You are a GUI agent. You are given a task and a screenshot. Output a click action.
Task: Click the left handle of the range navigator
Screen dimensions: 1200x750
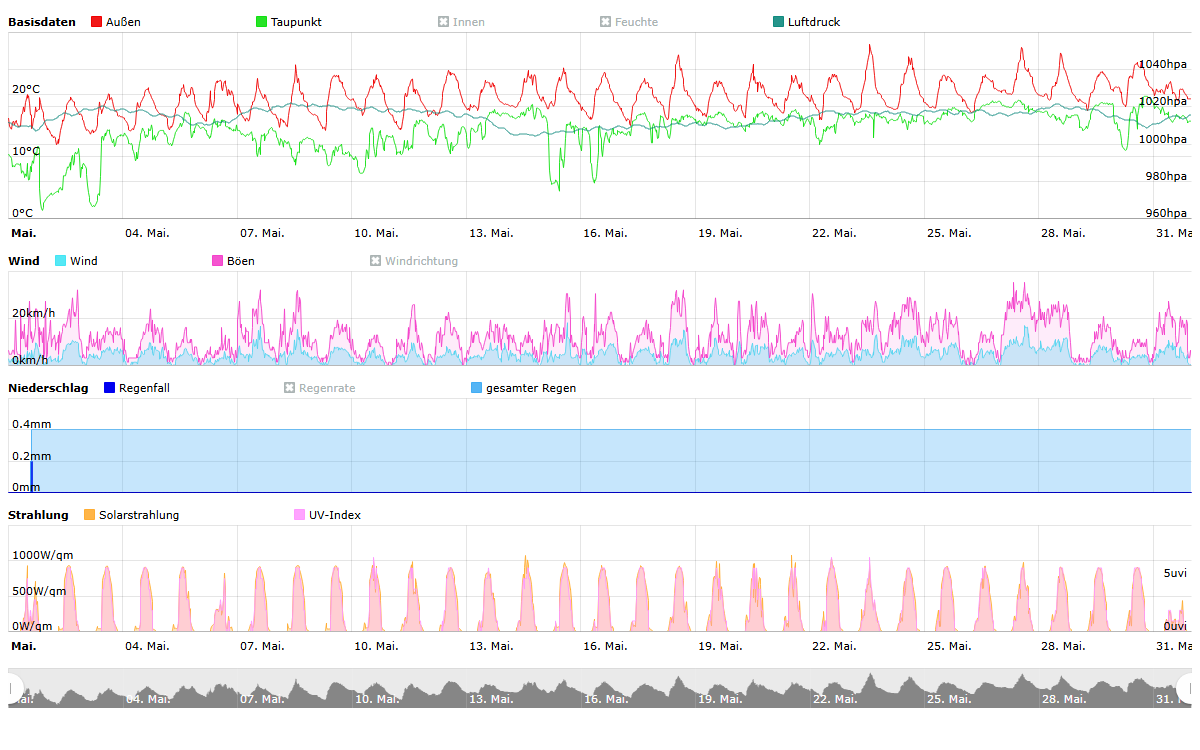[x=12, y=688]
